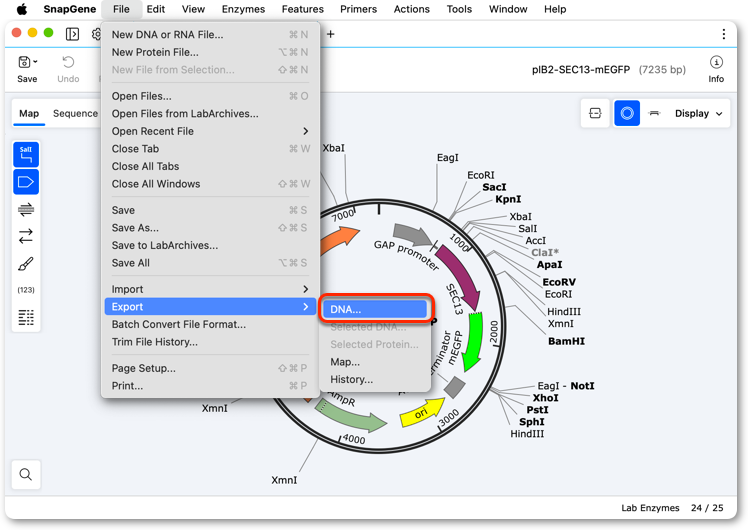The height and width of the screenshot is (530, 748).
Task: Click the description panel lines icon
Action: coord(26,317)
